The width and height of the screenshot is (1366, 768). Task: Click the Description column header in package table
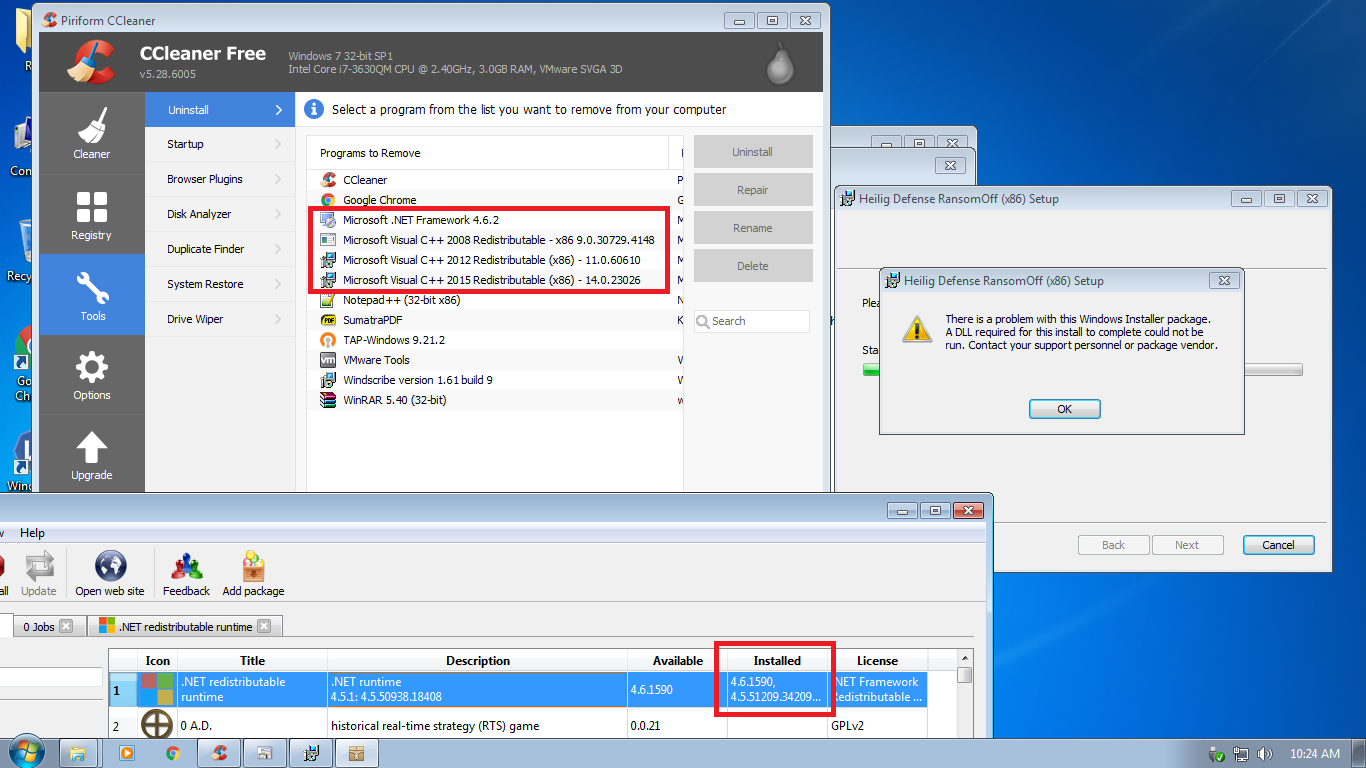(x=478, y=660)
